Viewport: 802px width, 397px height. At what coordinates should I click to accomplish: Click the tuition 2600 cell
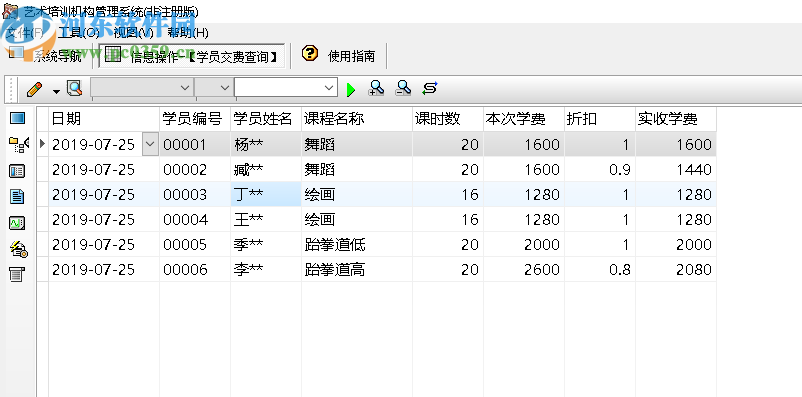(524, 270)
